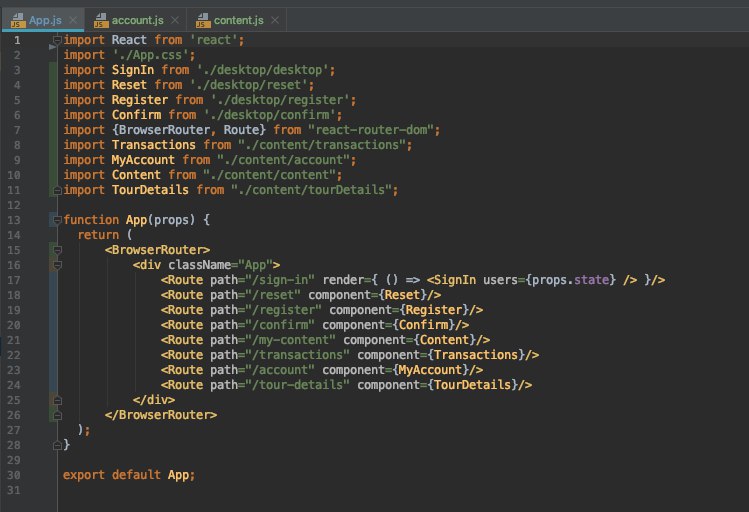Place cursor on export default App line
This screenshot has width=749, height=512.
point(128,474)
